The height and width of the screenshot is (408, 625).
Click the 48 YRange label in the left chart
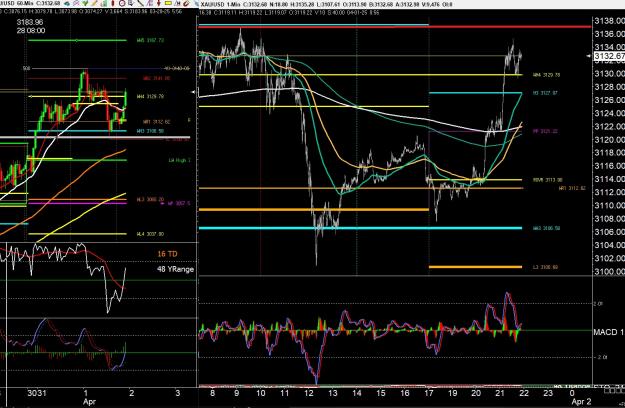(x=175, y=269)
